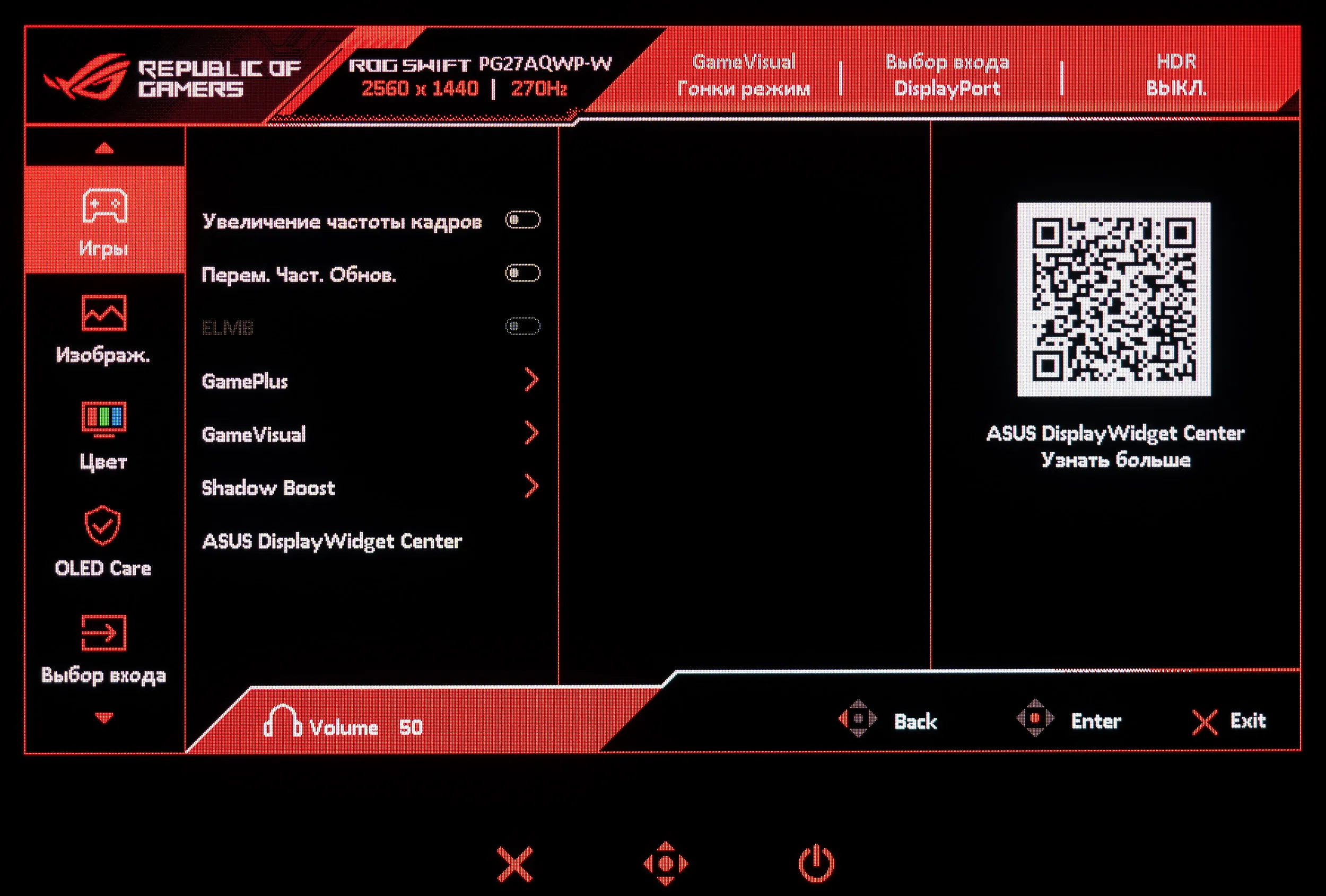Expand the GameVisual submenu chevron
This screenshot has height=896, width=1326.
click(531, 433)
